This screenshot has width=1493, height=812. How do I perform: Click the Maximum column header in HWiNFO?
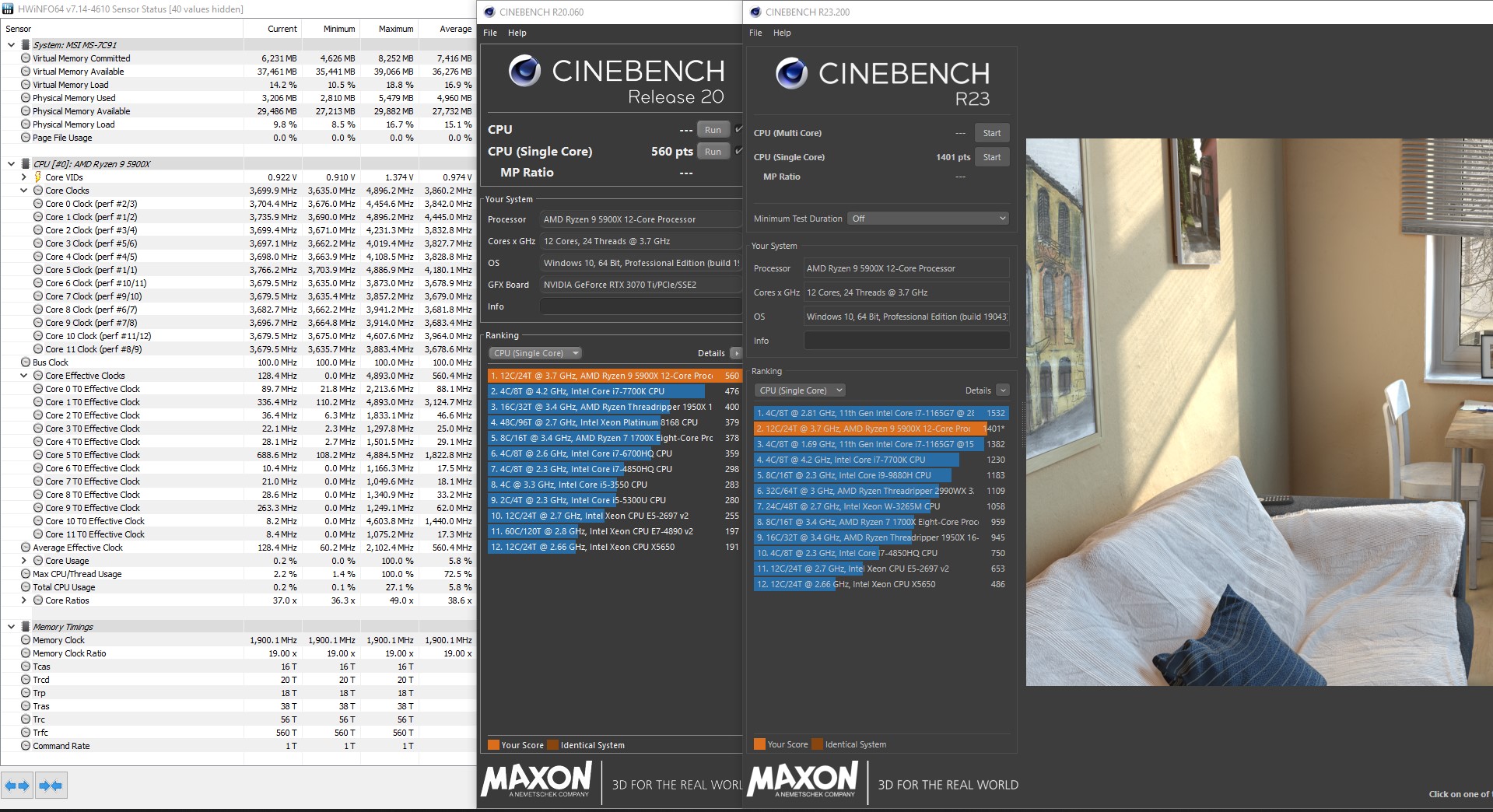[x=389, y=29]
